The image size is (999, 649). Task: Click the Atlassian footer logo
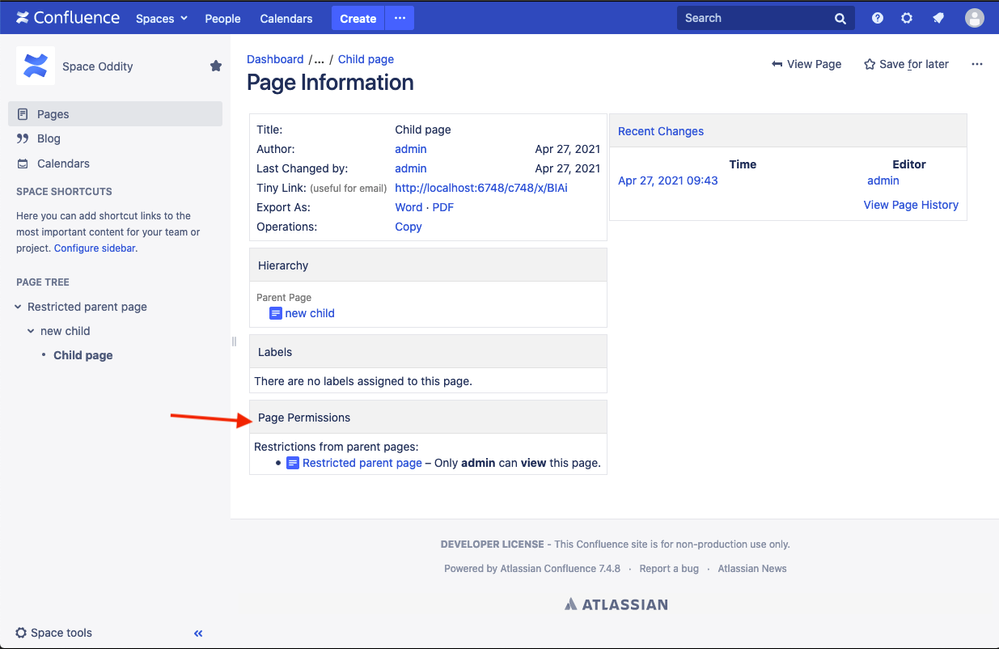pos(616,604)
